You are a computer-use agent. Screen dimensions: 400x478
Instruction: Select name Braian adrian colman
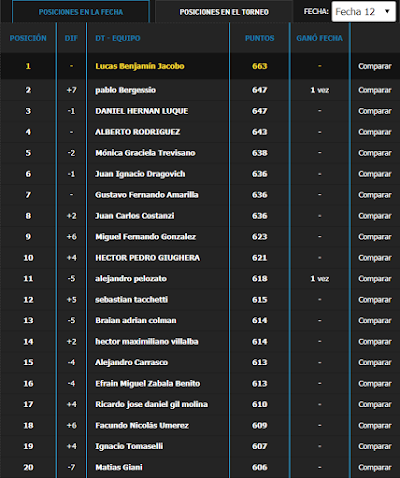click(136, 320)
